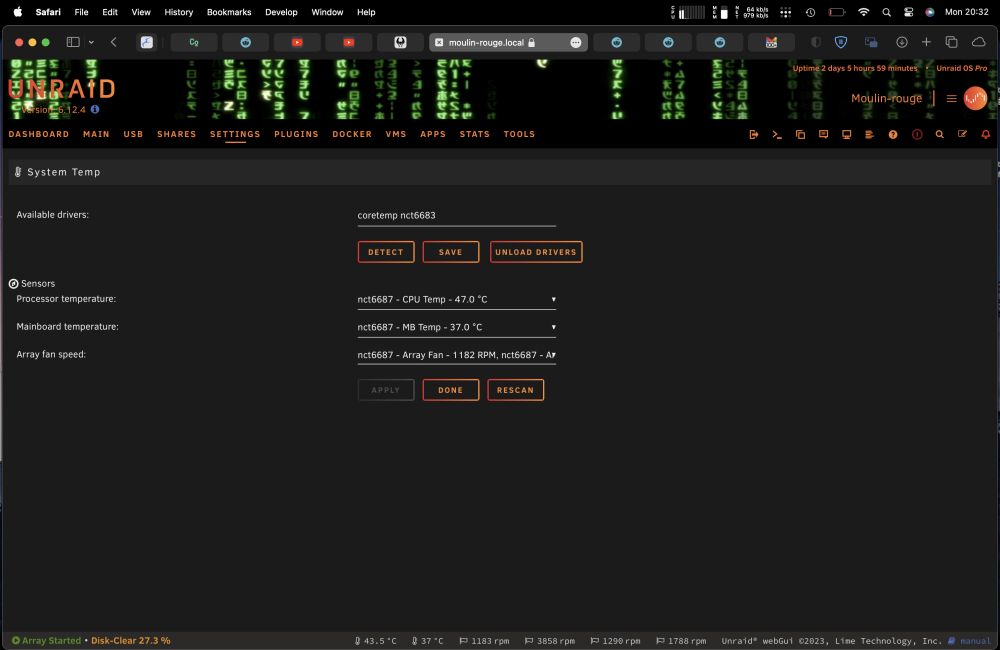Click the Available drivers input field
The width and height of the screenshot is (1000, 650).
457,216
